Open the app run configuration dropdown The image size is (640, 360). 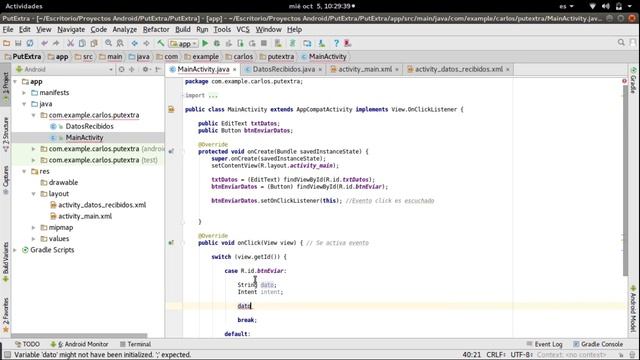[184, 43]
